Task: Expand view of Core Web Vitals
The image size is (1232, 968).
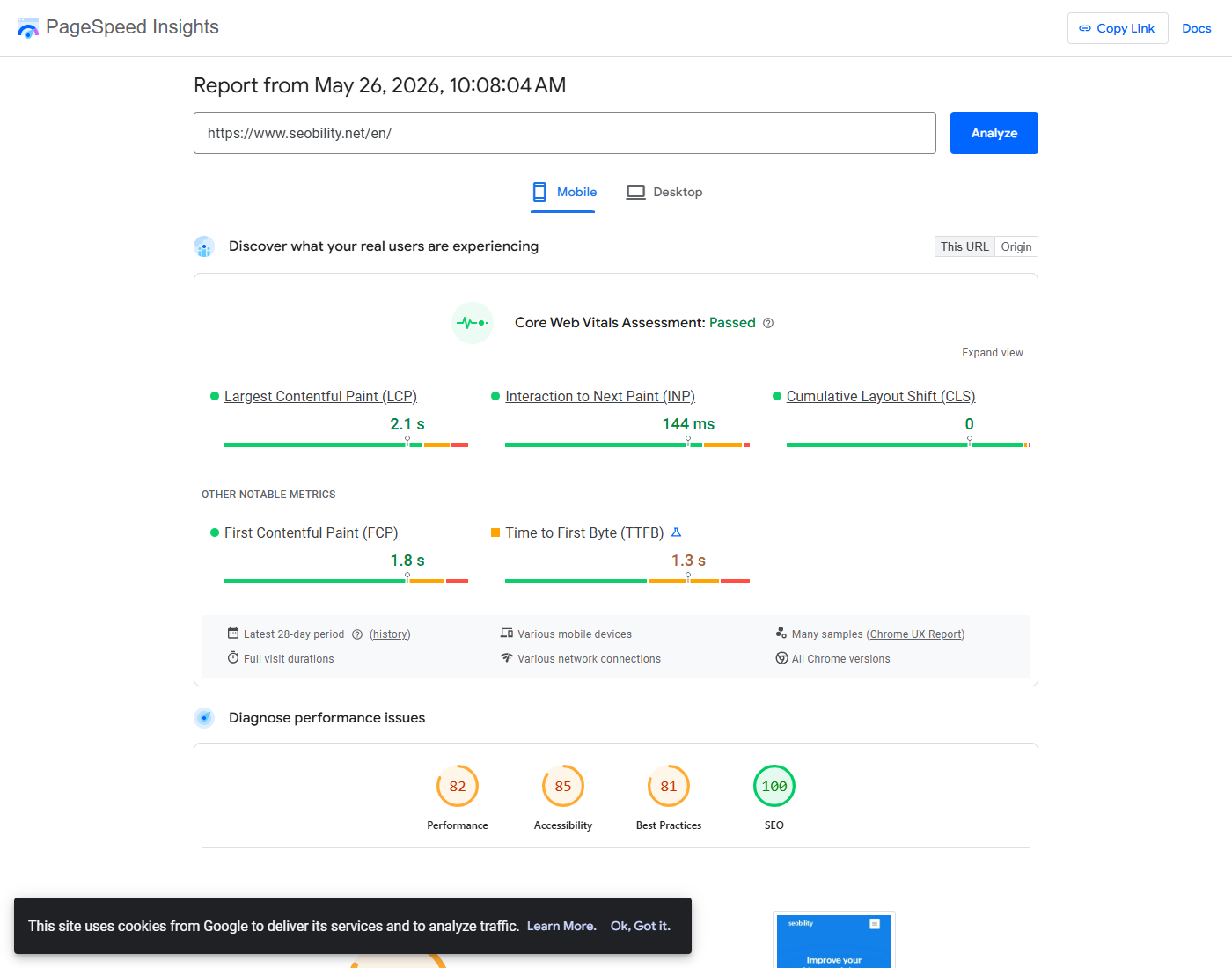Action: click(x=993, y=353)
